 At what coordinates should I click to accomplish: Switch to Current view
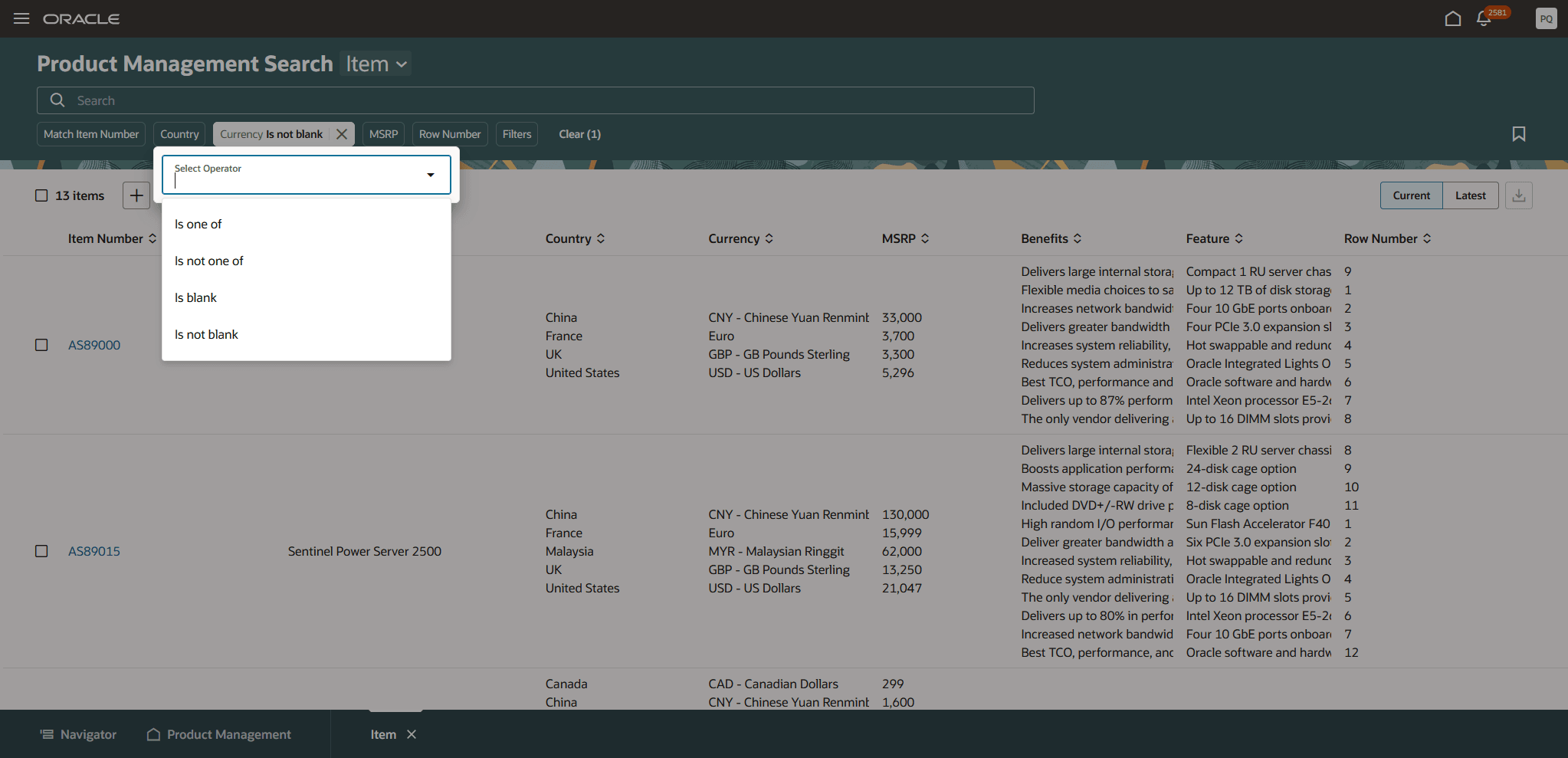[1411, 195]
